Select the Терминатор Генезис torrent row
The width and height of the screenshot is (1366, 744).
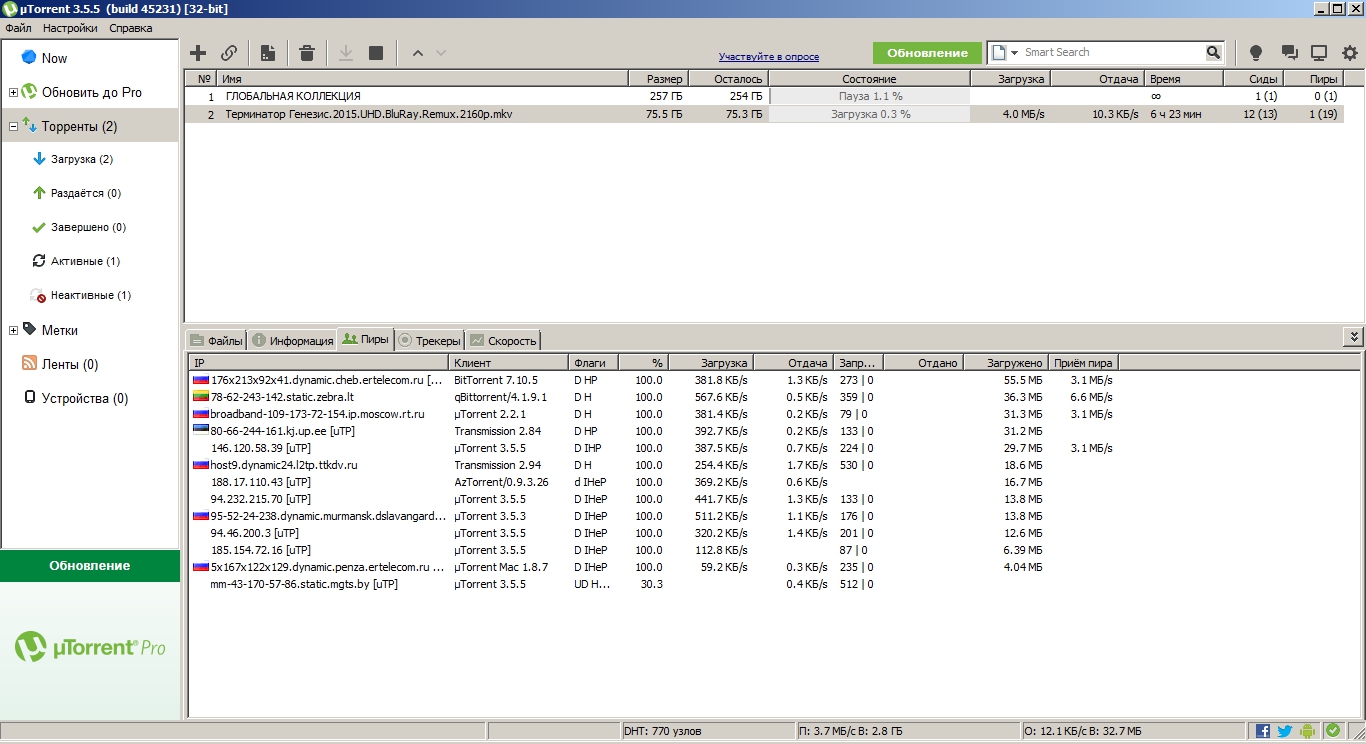pos(763,114)
